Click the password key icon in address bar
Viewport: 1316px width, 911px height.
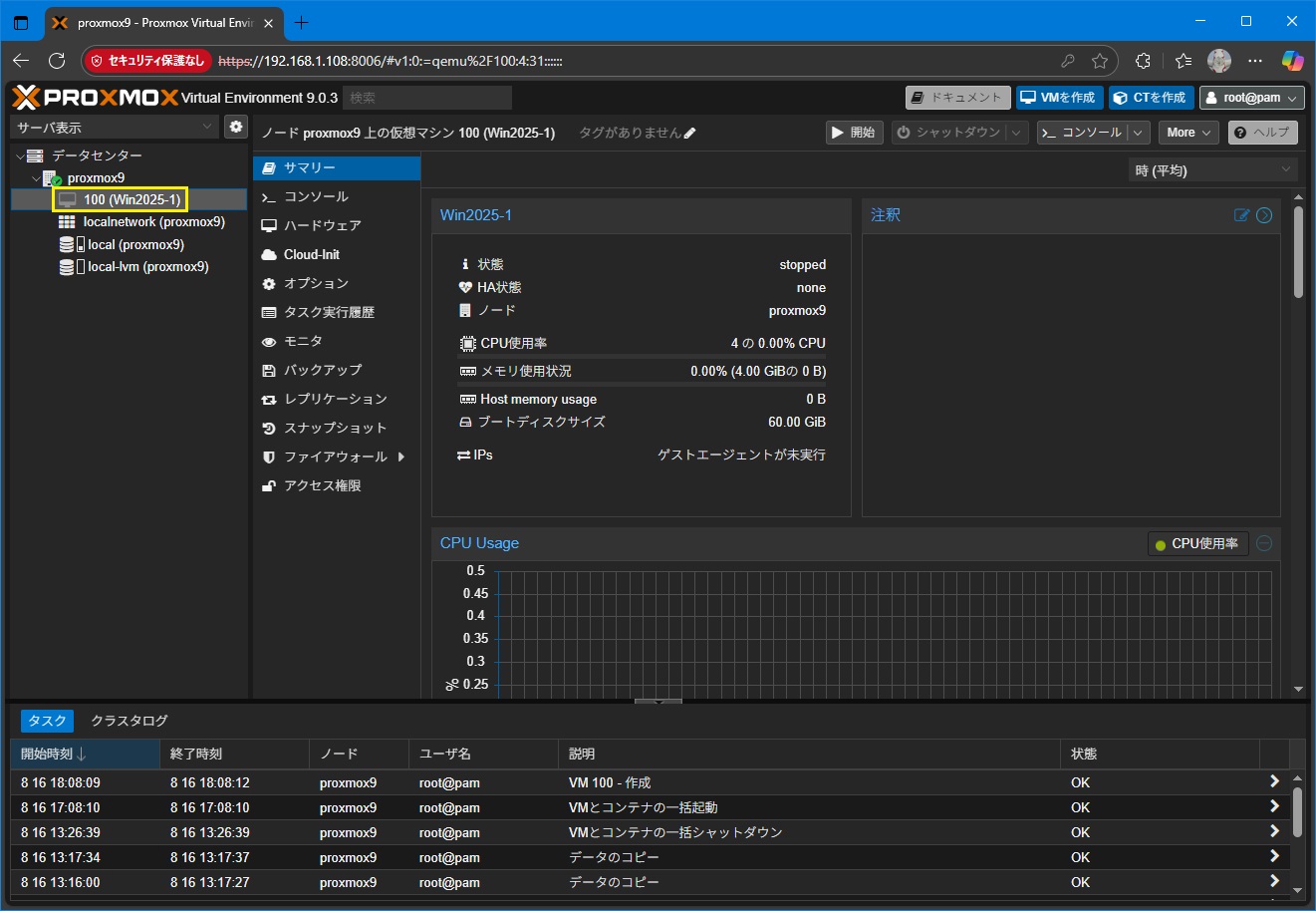[x=1068, y=61]
